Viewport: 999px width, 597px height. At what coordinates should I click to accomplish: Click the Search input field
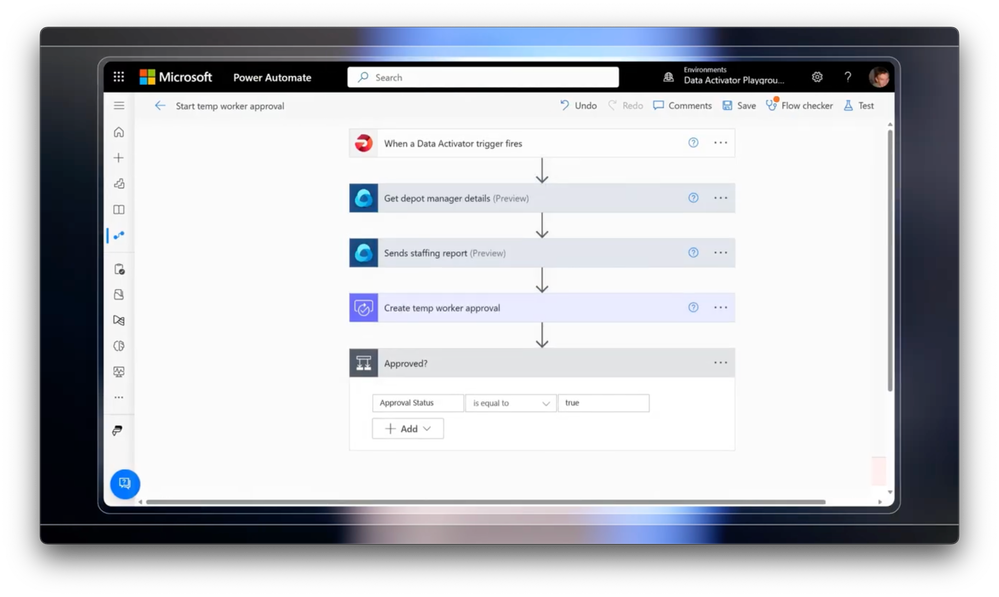483,77
